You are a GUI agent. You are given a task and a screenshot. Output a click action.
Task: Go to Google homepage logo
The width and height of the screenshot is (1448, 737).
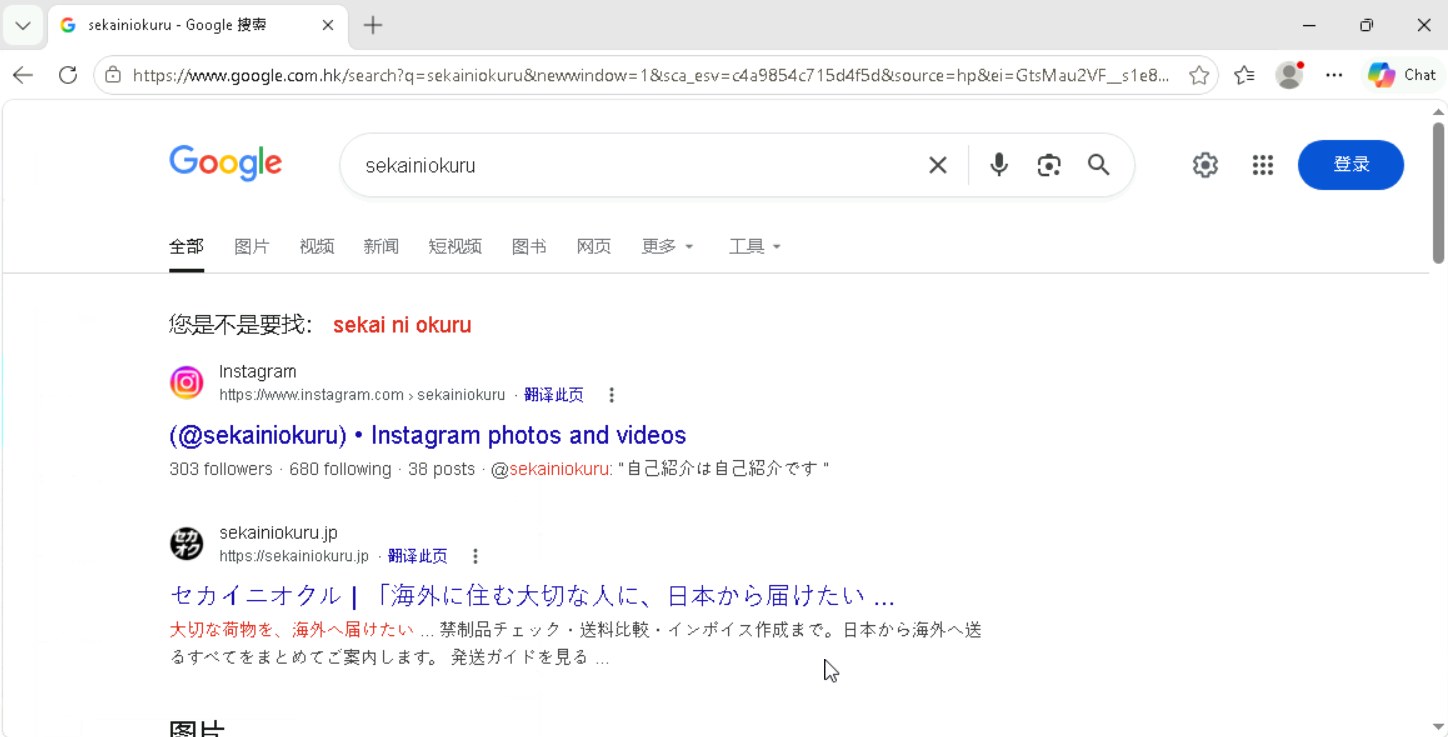click(226, 164)
